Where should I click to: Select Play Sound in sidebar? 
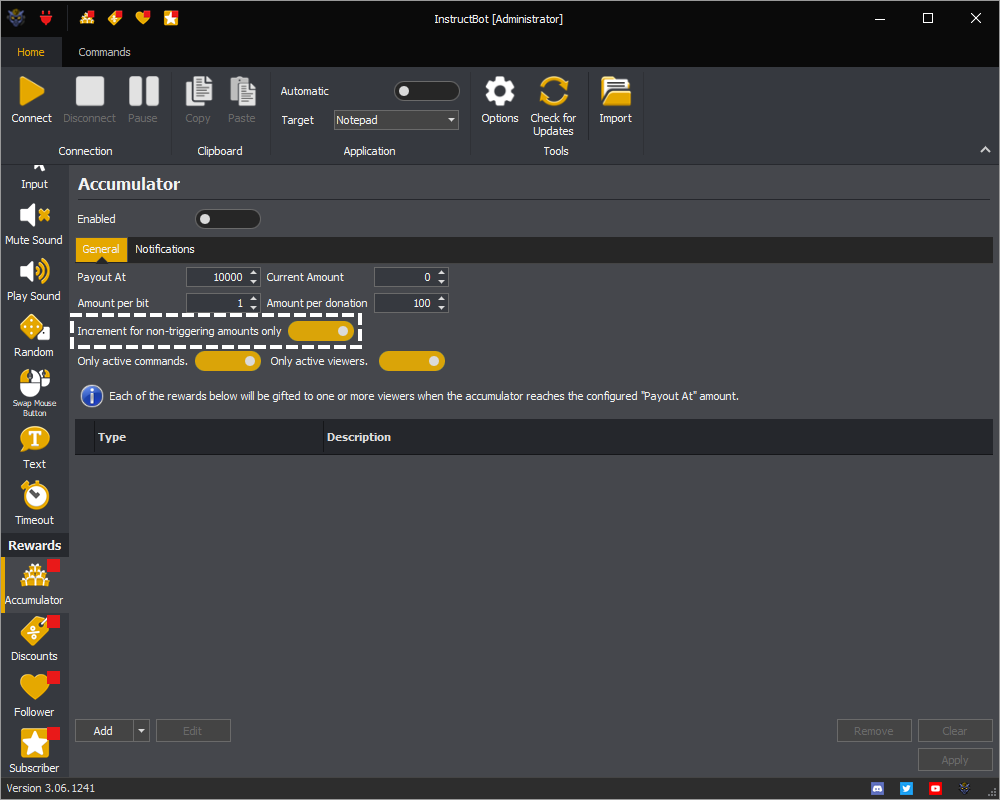point(34,280)
